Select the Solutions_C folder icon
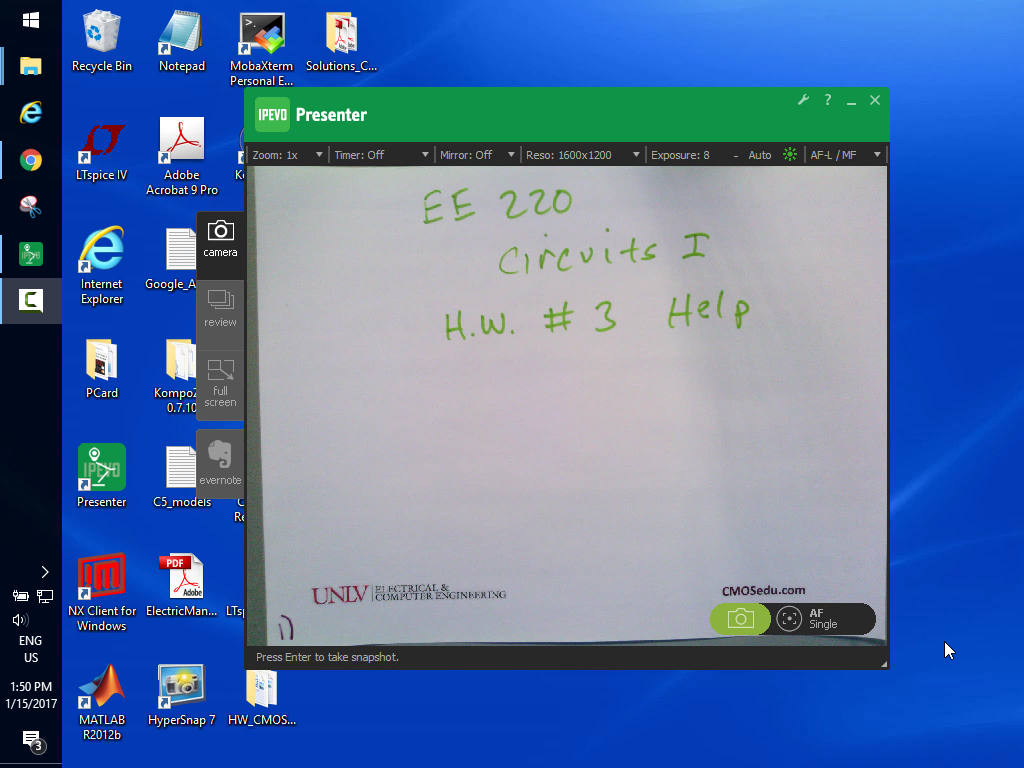The width and height of the screenshot is (1024, 768). 342,41
